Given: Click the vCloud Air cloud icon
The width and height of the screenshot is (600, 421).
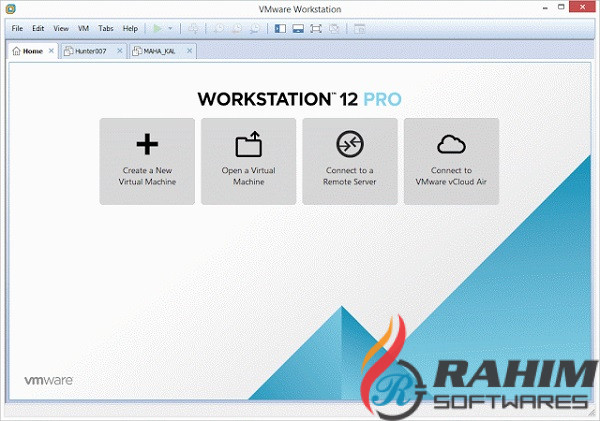Looking at the screenshot, I should click(x=452, y=144).
